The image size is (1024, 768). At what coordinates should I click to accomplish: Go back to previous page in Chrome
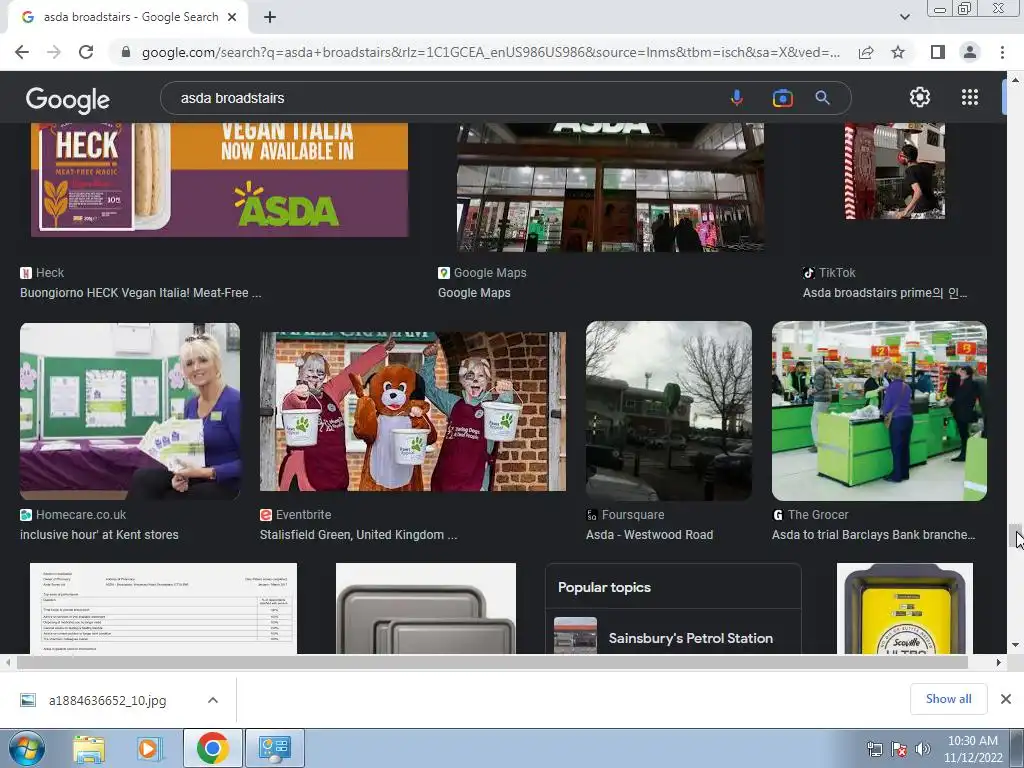click(22, 52)
